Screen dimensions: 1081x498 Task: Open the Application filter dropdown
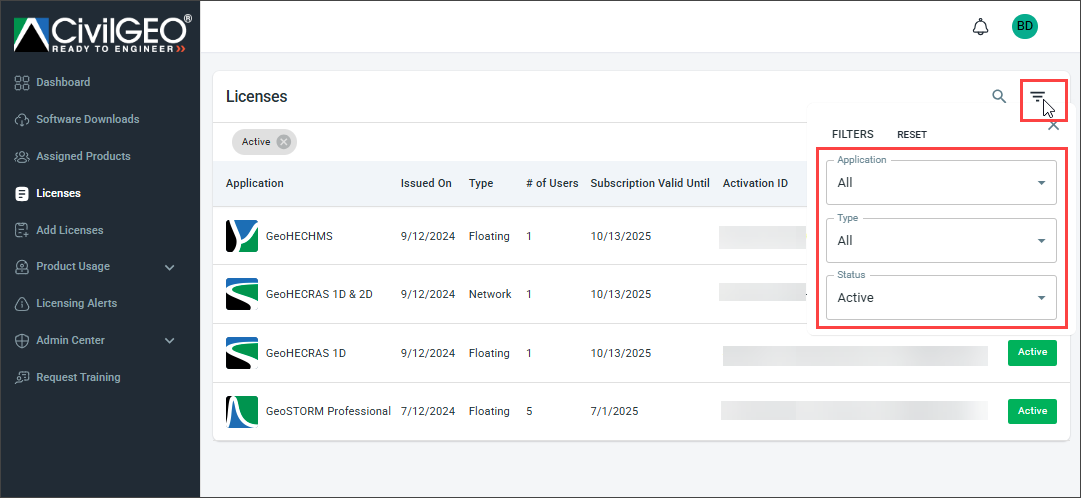[941, 182]
